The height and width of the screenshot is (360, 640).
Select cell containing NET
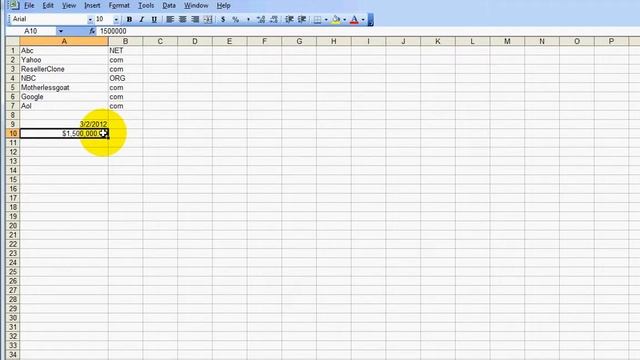(x=125, y=51)
